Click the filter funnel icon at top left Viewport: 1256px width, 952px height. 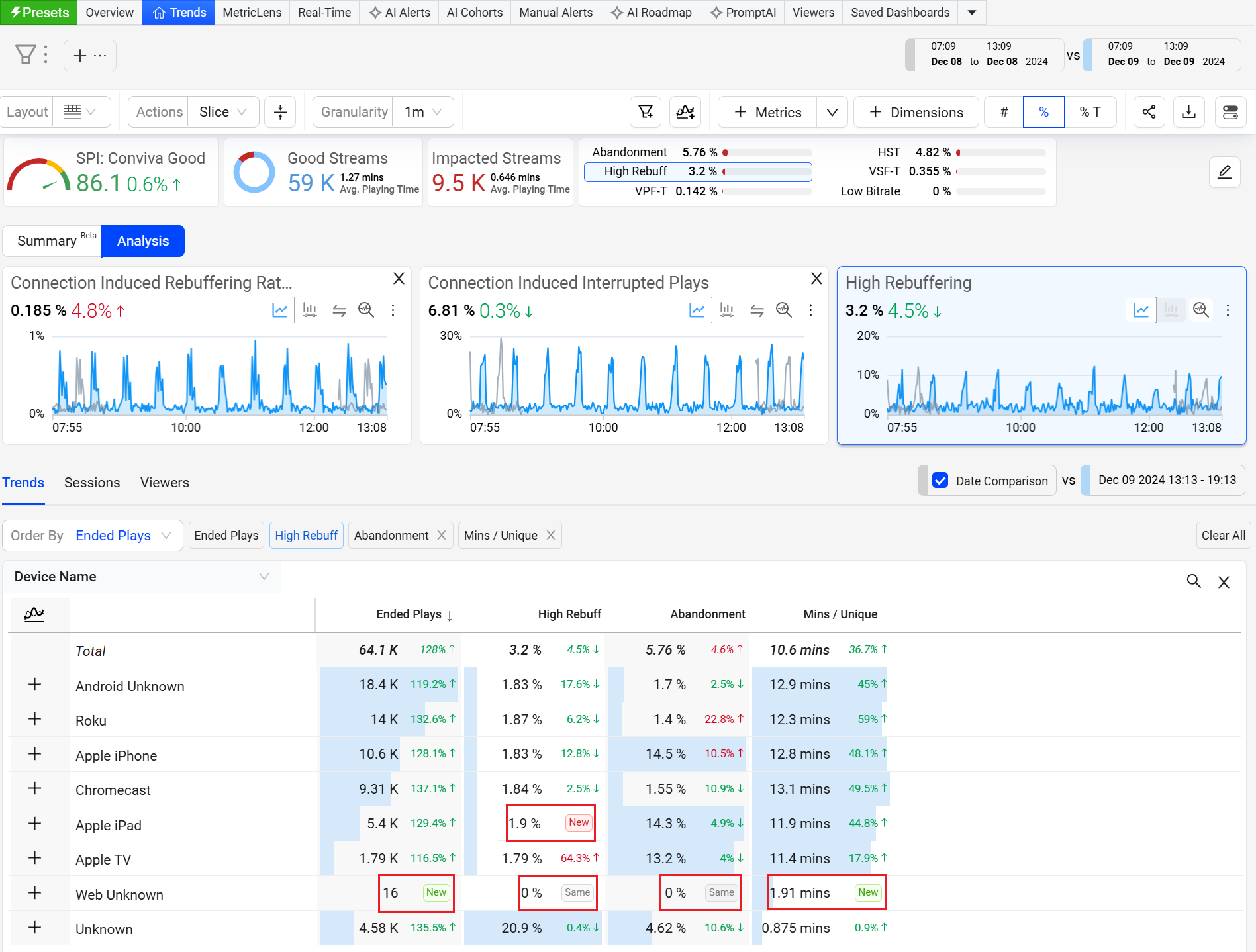point(26,54)
